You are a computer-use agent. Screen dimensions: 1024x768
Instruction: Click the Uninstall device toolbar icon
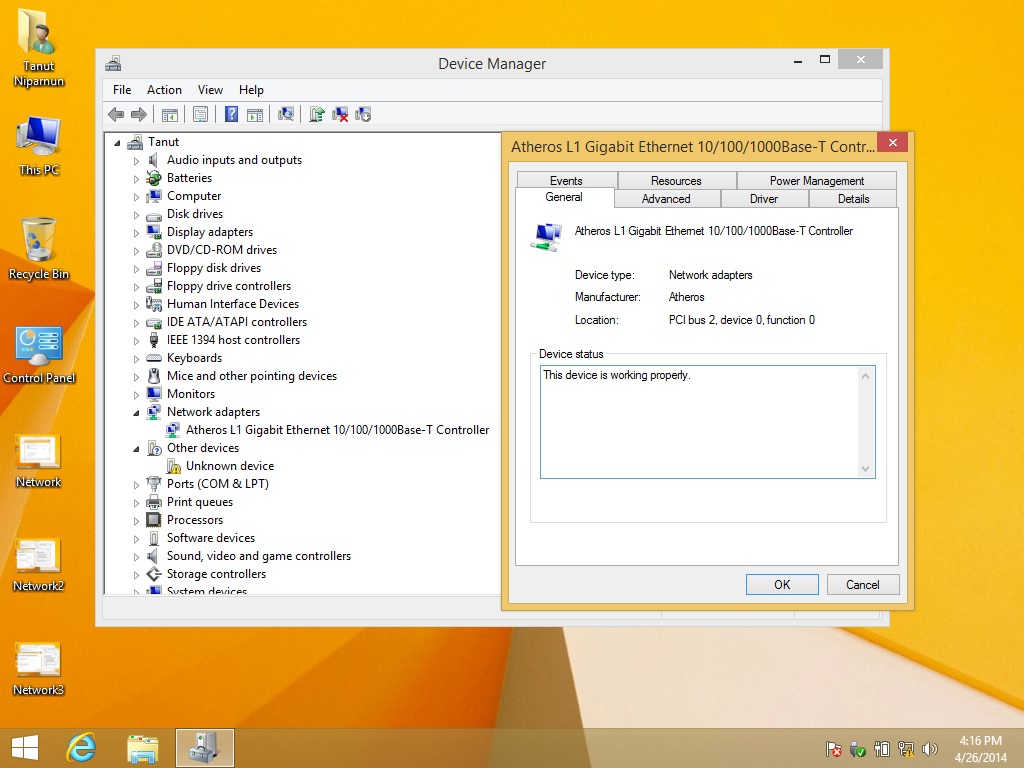[x=340, y=115]
